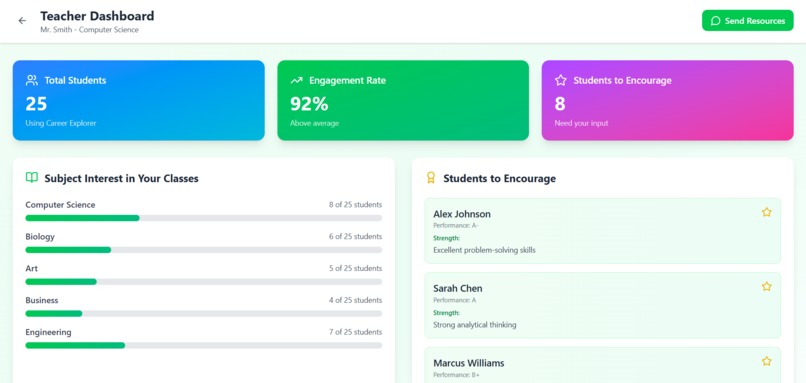Click the Total Students people icon
This screenshot has height=383, width=806.
click(x=32, y=80)
